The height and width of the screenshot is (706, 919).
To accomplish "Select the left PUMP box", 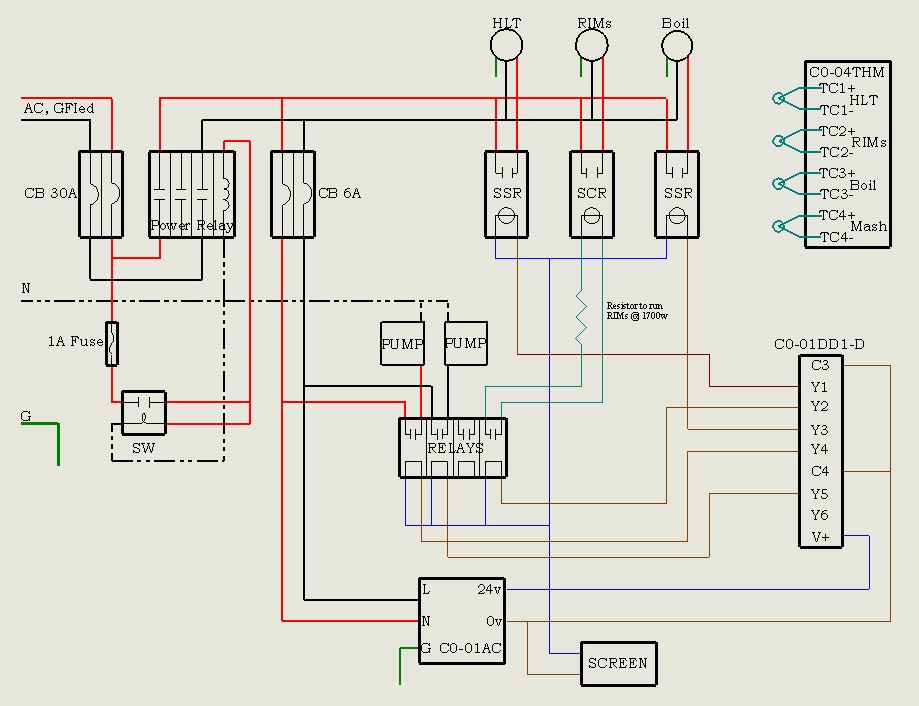I will coord(402,343).
